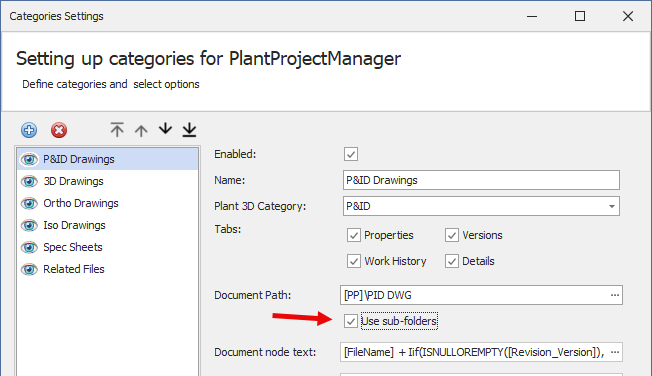
Task: Move selected category up one position
Action: point(141,131)
